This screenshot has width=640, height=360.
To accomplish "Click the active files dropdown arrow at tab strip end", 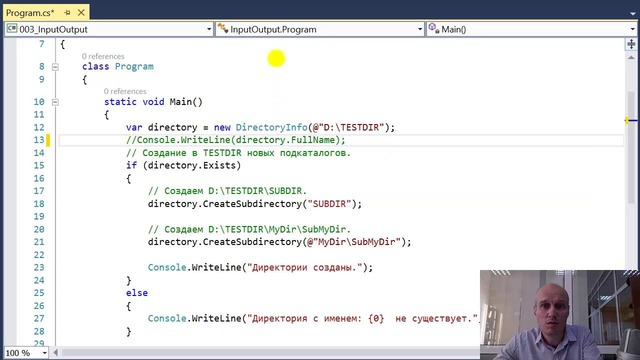I will coord(633,13).
